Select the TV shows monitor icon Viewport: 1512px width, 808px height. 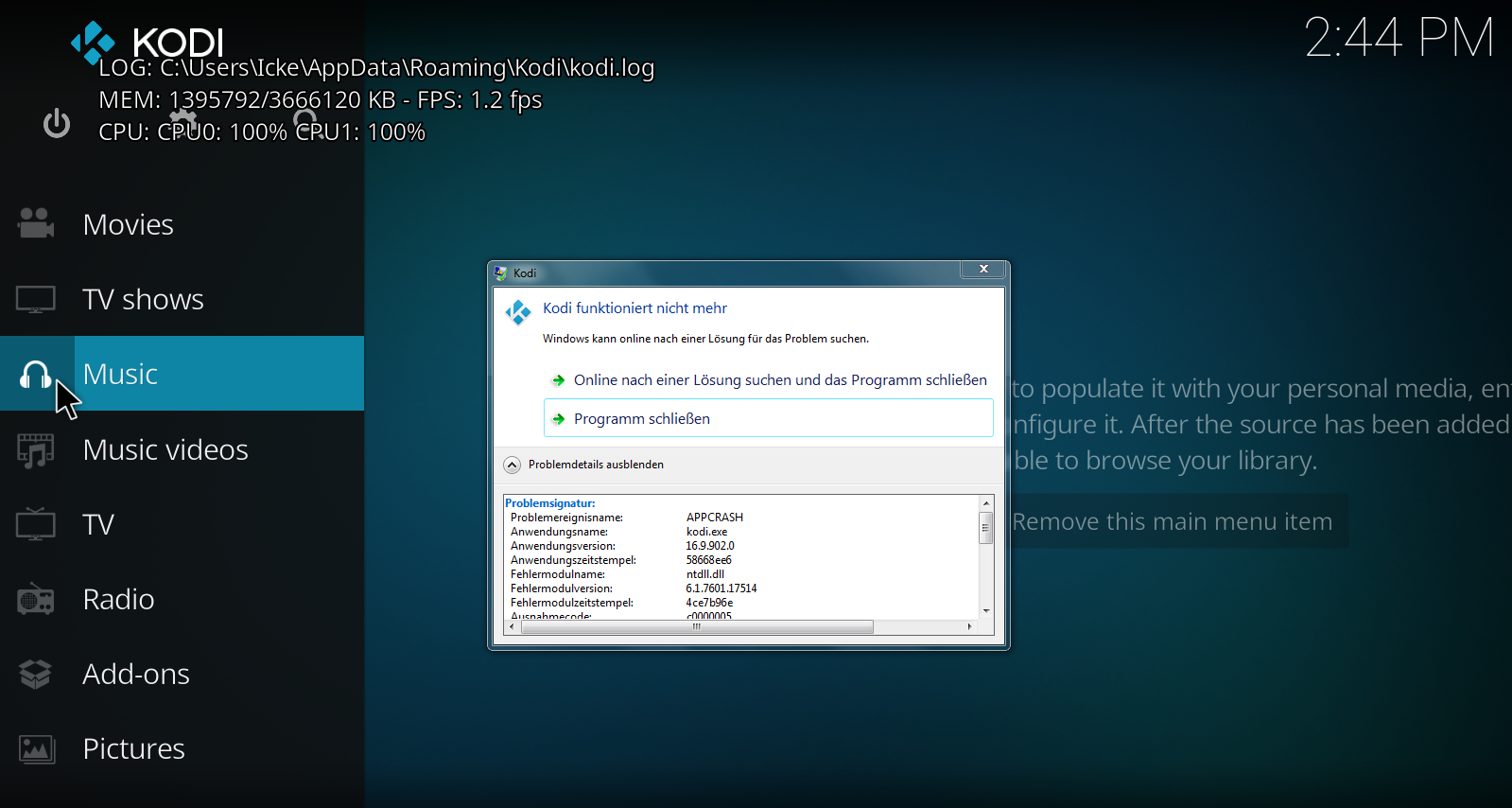pos(36,299)
